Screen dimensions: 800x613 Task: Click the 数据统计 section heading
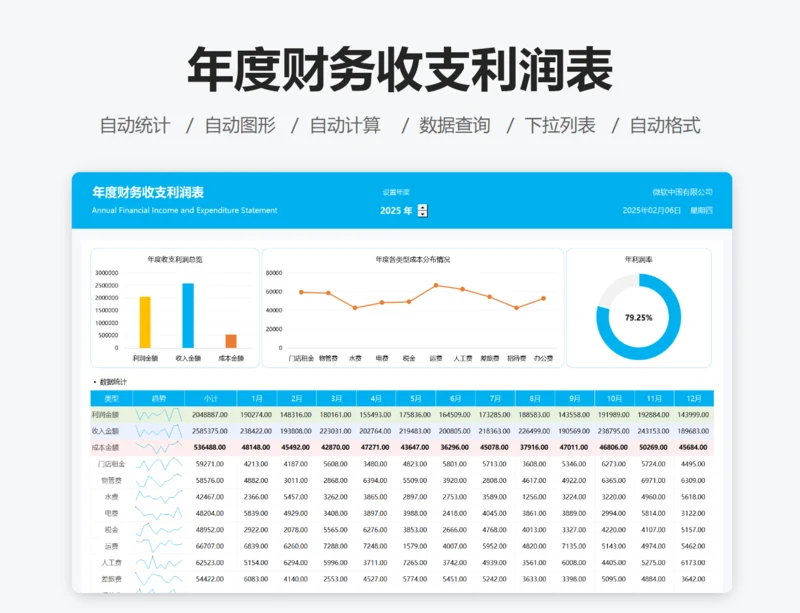point(113,382)
